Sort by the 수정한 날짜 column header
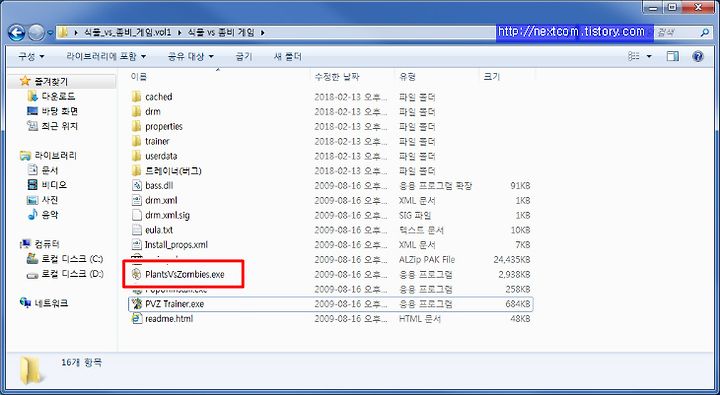This screenshot has height=395, width=720. pos(337,77)
